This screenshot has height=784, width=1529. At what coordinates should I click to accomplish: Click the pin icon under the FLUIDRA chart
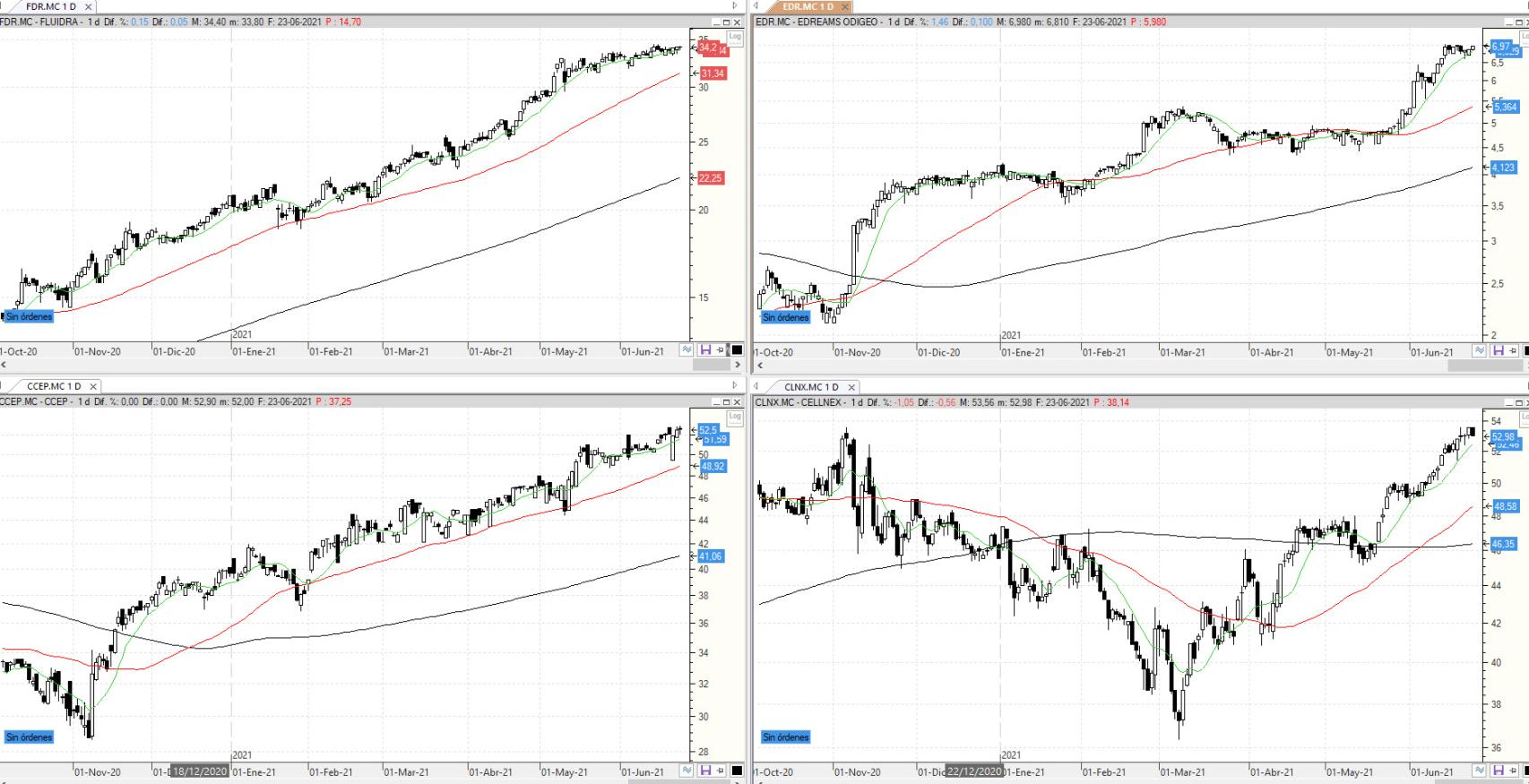pos(721,350)
